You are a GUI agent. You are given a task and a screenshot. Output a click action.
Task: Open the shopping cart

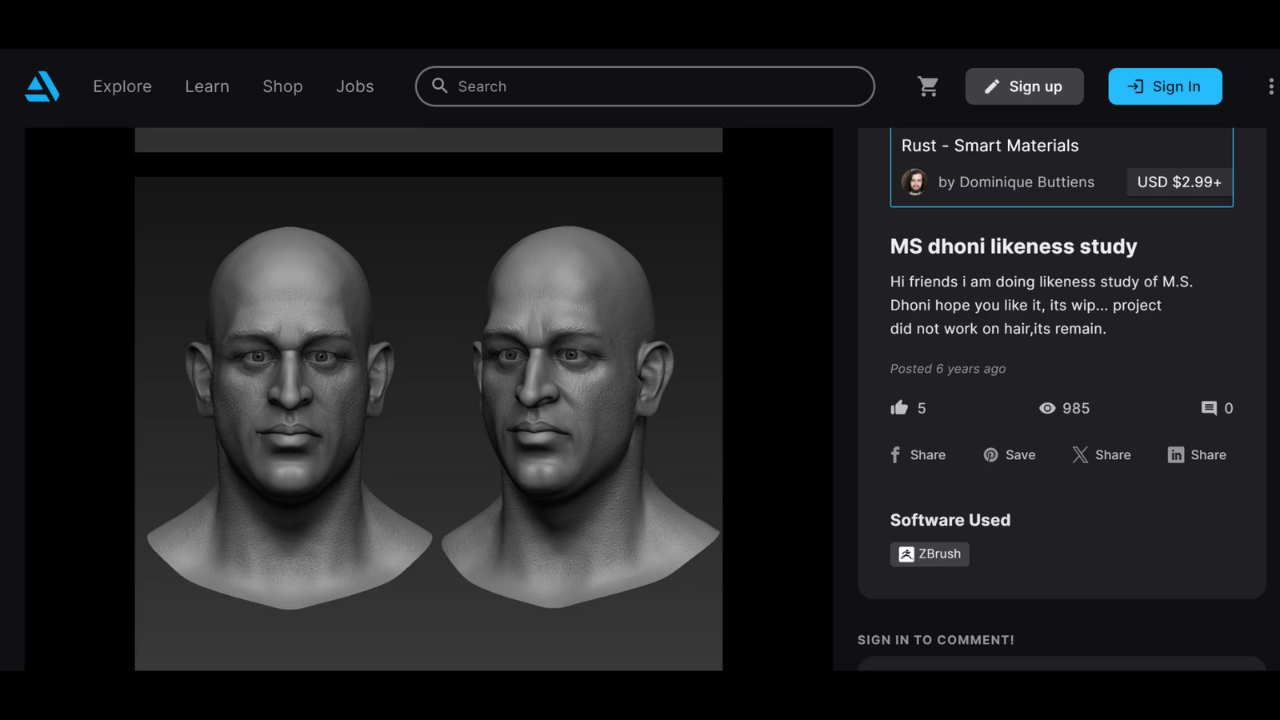(x=928, y=87)
